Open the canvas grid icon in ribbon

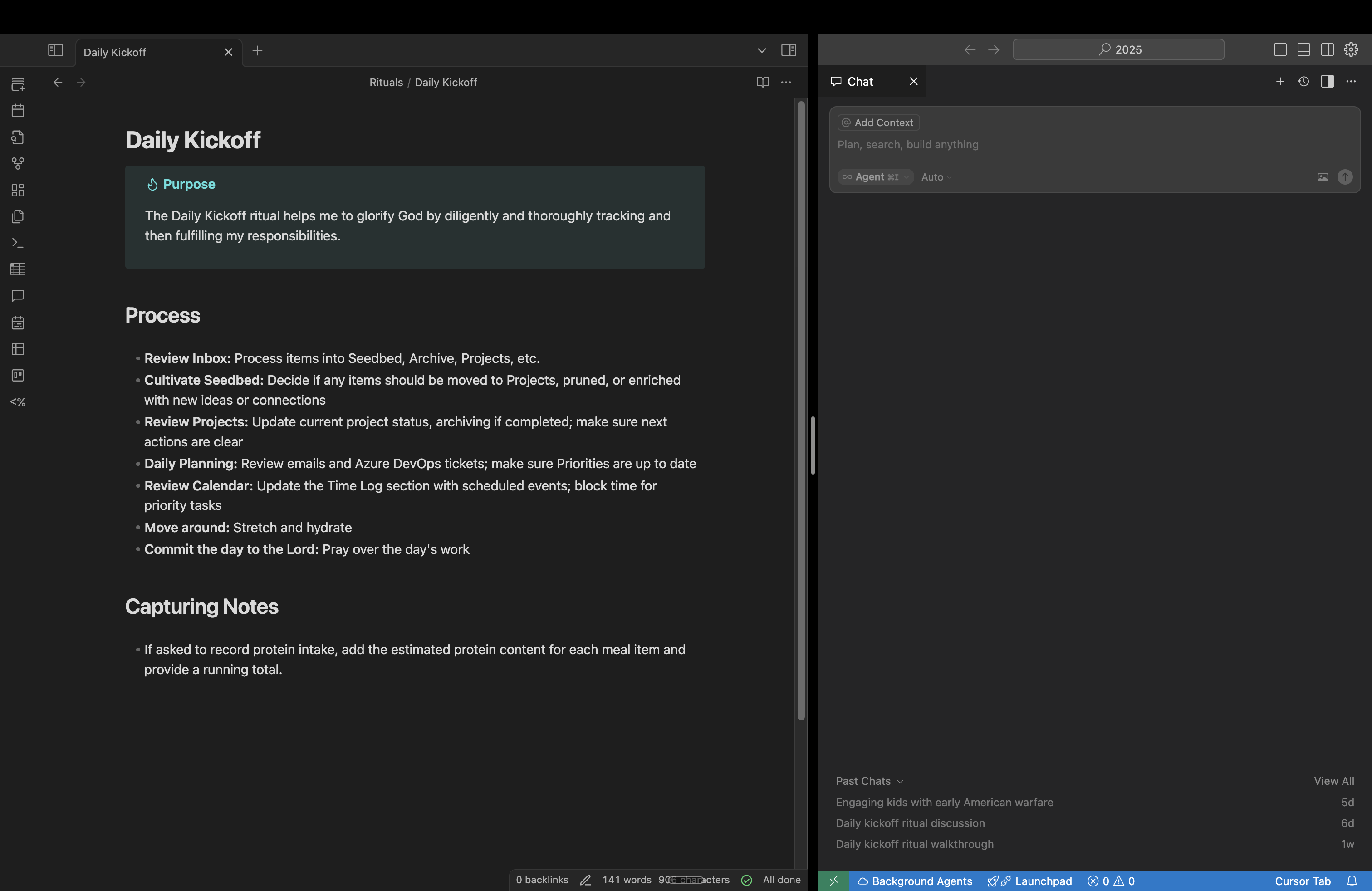click(18, 190)
